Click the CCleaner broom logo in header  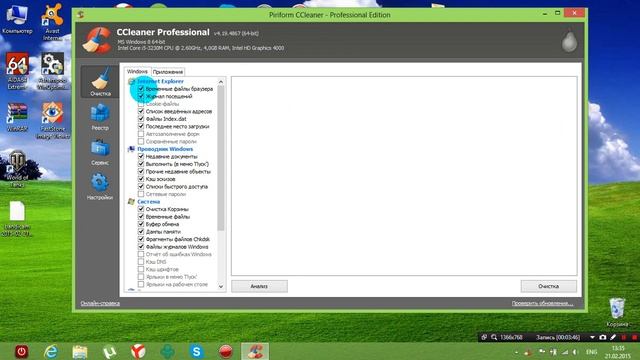[96, 40]
